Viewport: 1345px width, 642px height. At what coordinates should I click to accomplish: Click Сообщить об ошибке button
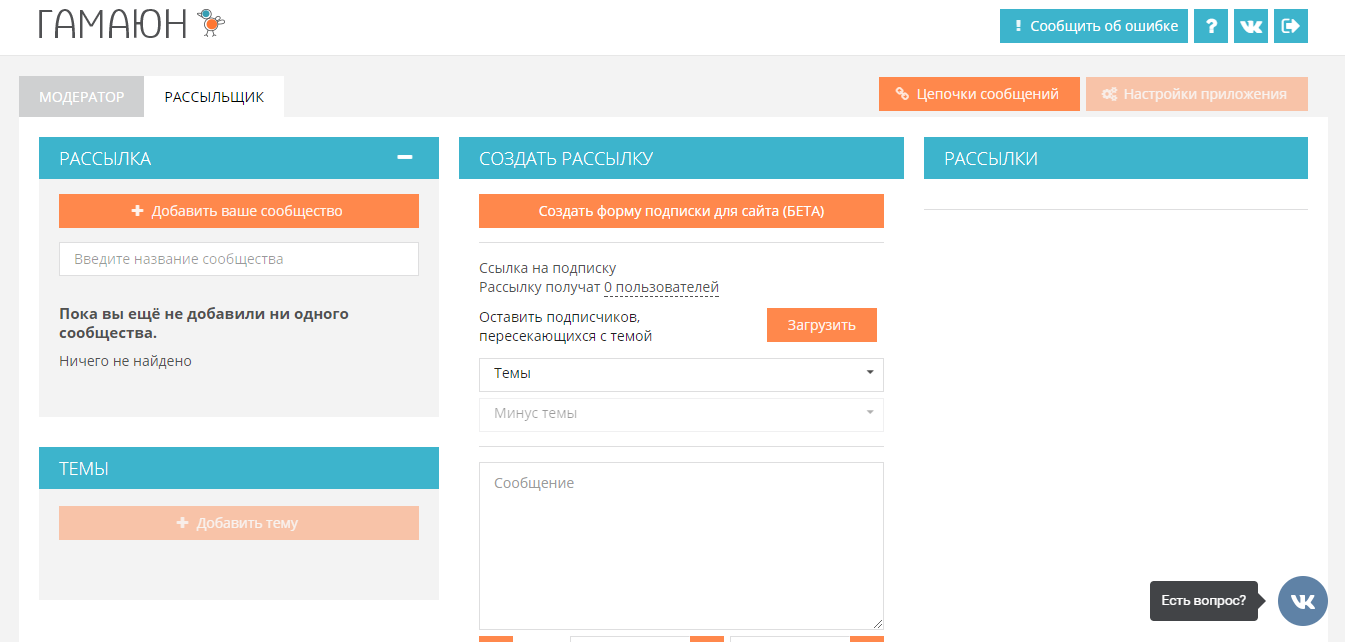[1093, 26]
